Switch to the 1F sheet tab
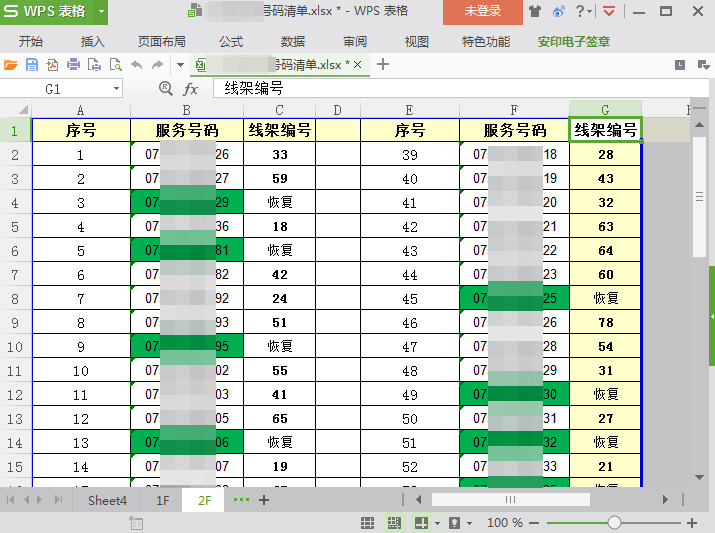715x533 pixels. click(162, 500)
